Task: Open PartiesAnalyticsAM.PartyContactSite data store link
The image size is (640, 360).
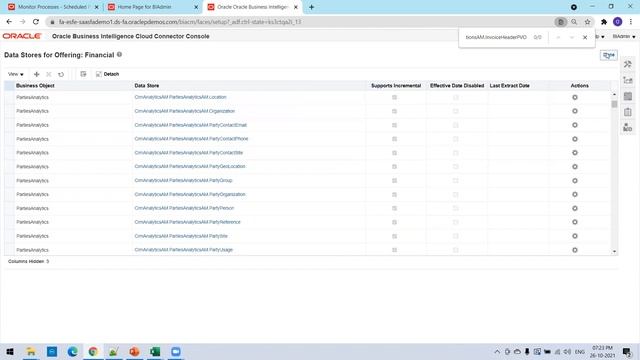Action: (x=189, y=153)
